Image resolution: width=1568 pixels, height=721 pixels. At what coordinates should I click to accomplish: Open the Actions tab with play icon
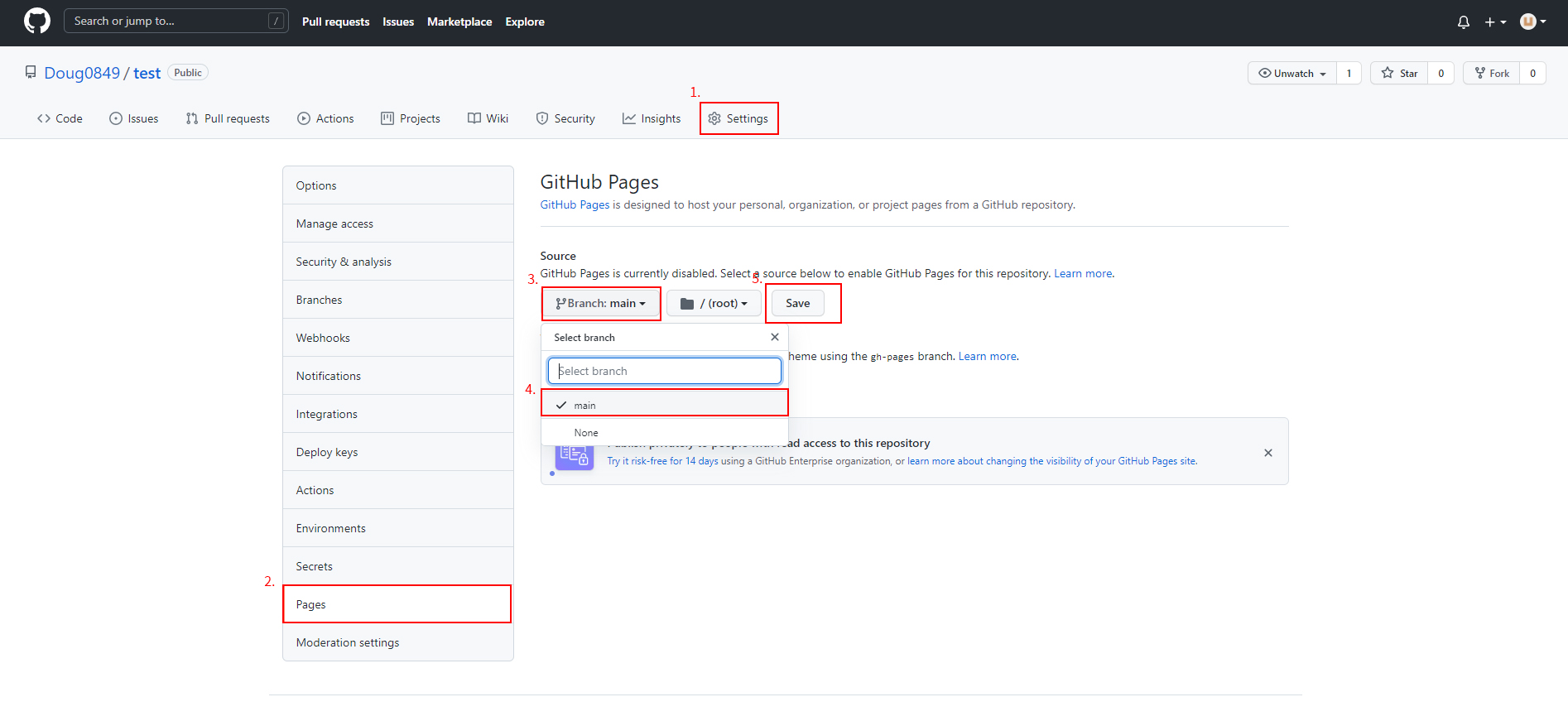pos(325,118)
